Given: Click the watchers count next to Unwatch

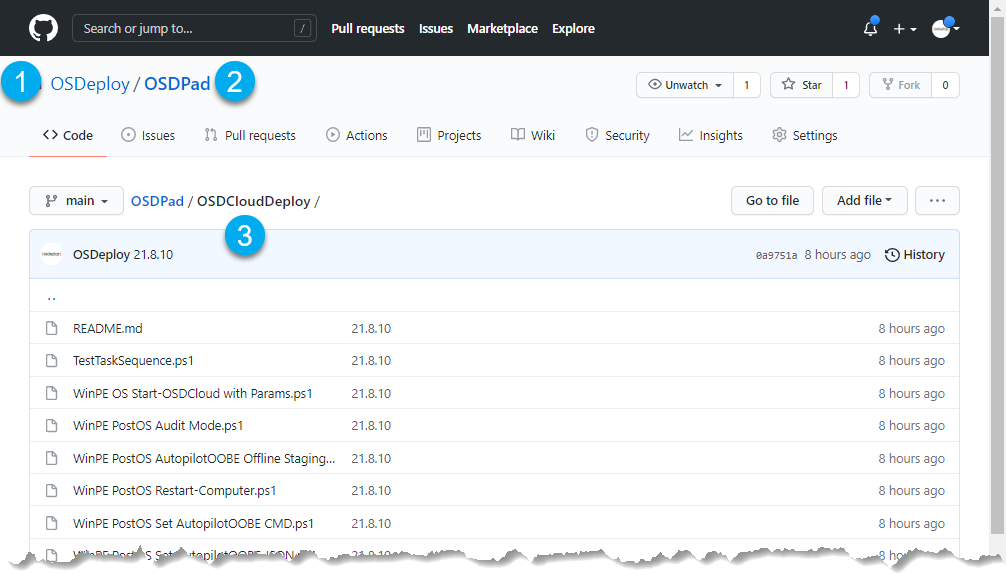Looking at the screenshot, I should point(746,85).
